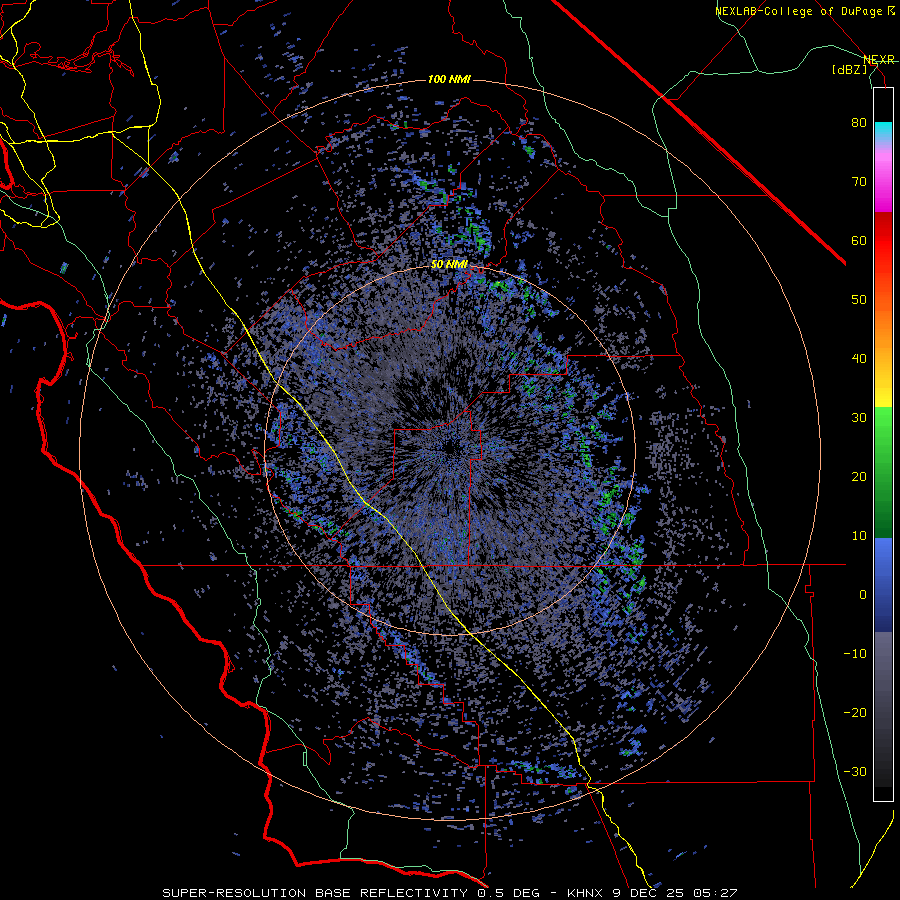This screenshot has height=900, width=900.
Task: Click the Super-Resolution Base Reflectivity caption text
Action: tap(315, 893)
